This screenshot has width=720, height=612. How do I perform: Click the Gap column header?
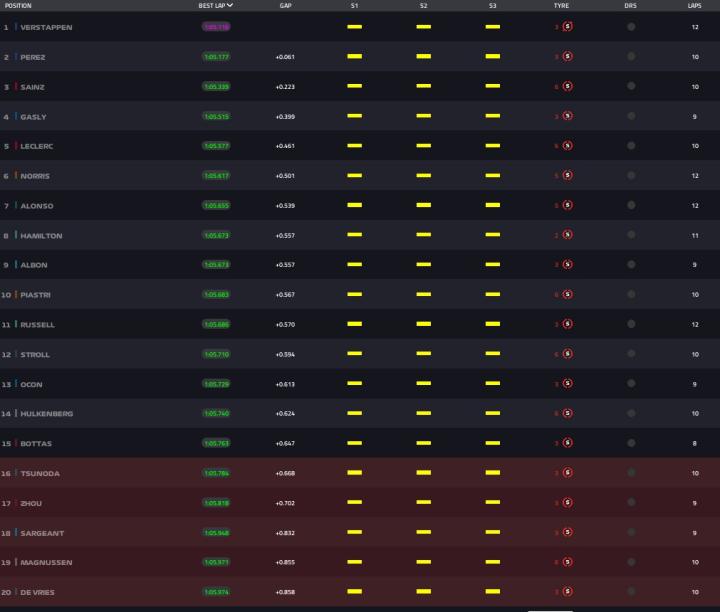pyautogui.click(x=286, y=6)
